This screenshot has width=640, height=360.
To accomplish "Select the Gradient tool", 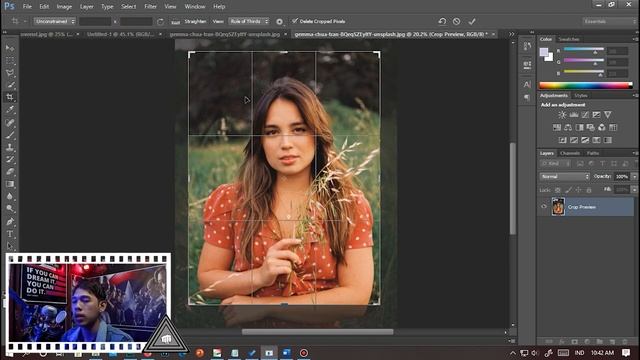I will click(x=10, y=184).
